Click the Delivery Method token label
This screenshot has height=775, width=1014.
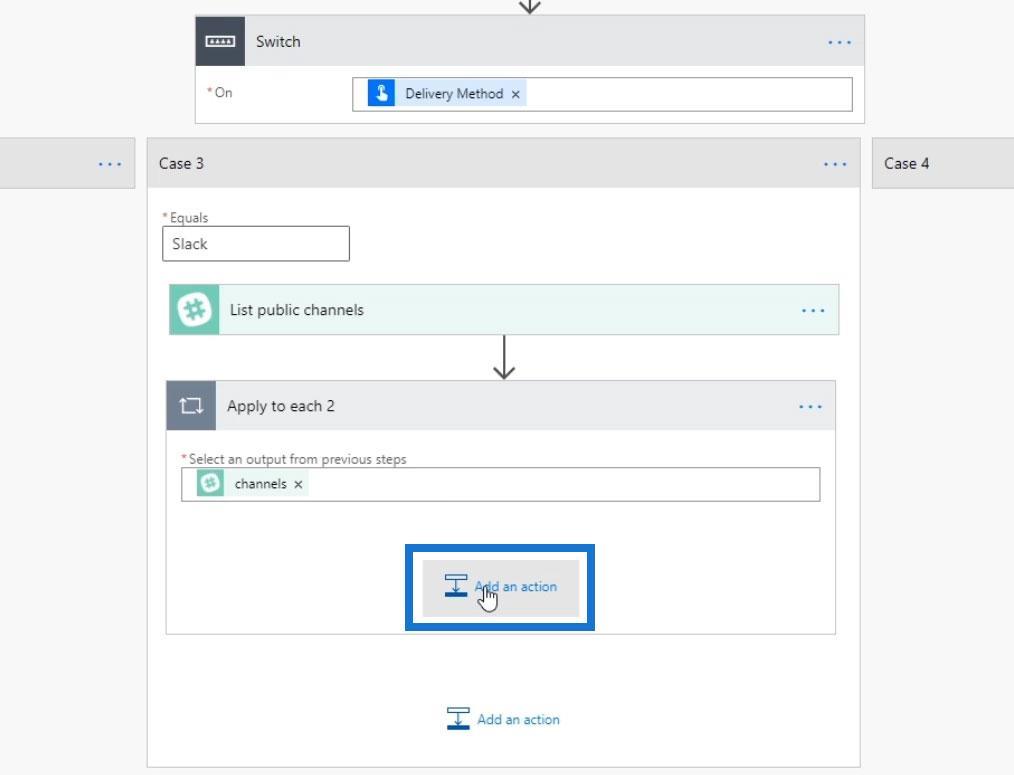(x=454, y=94)
